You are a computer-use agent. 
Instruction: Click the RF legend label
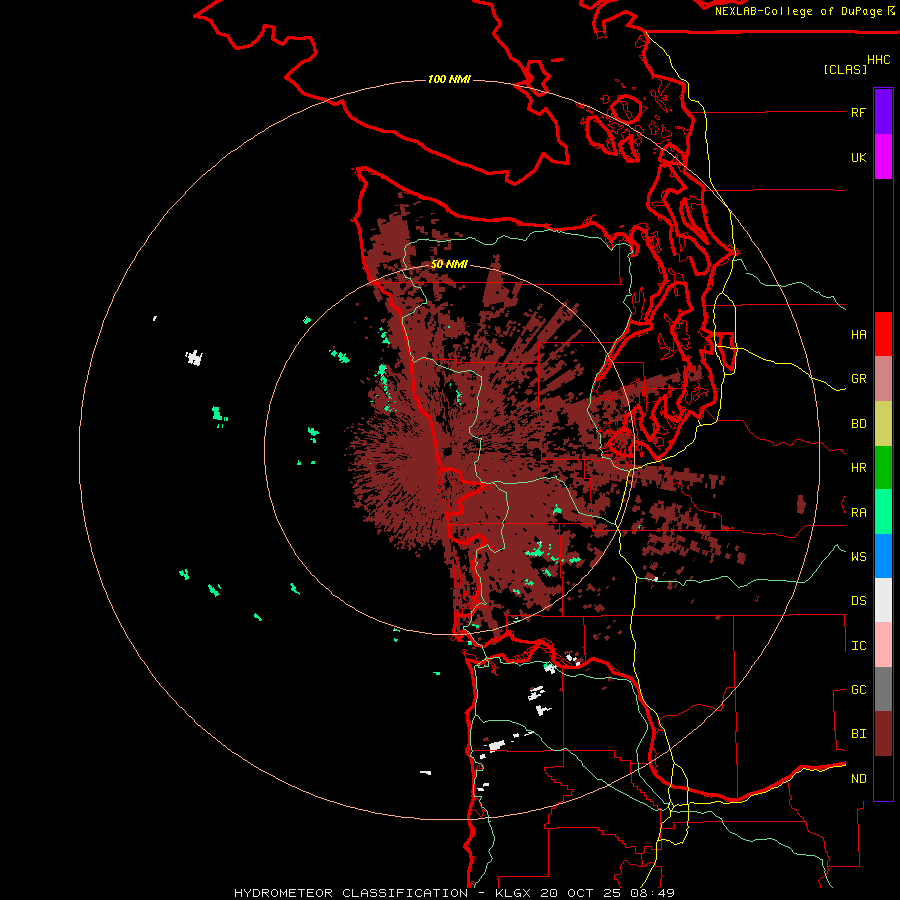(858, 112)
